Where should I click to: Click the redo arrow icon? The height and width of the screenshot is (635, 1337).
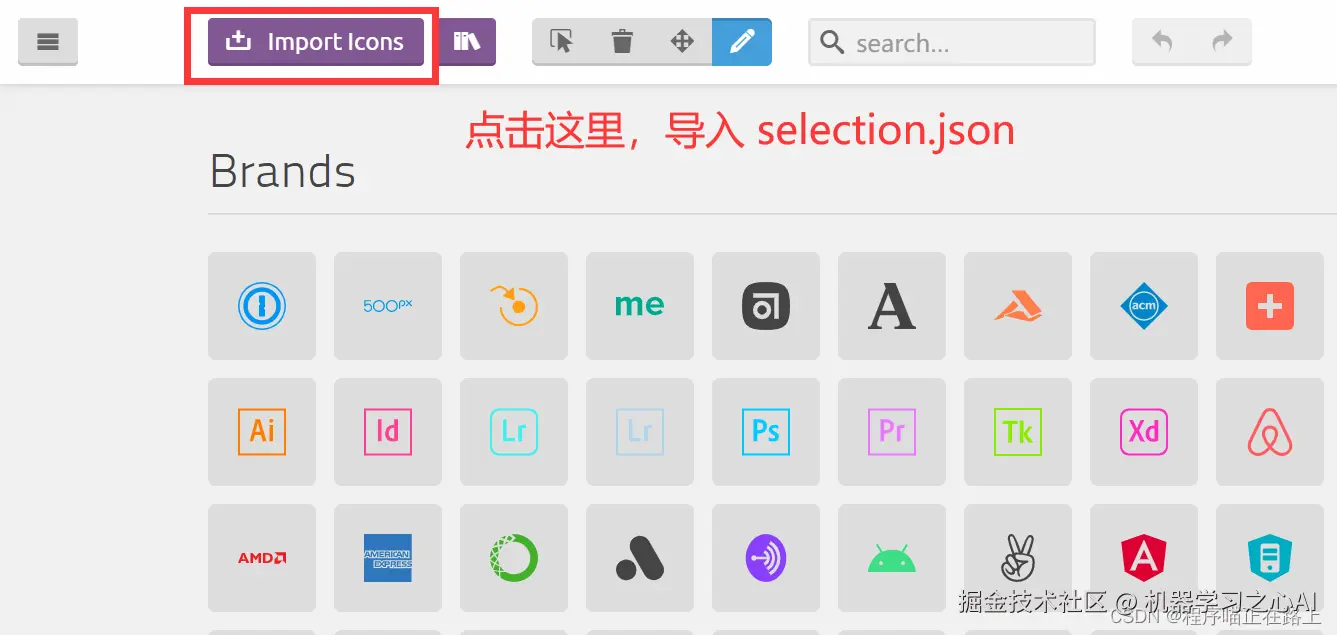point(1221,42)
